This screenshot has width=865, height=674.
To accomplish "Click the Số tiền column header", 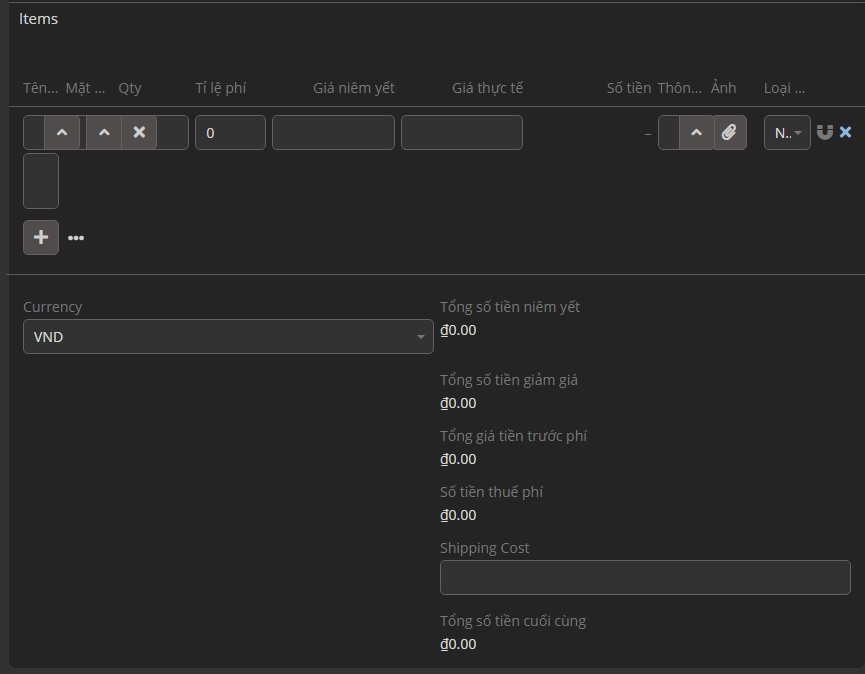I will tap(629, 88).
